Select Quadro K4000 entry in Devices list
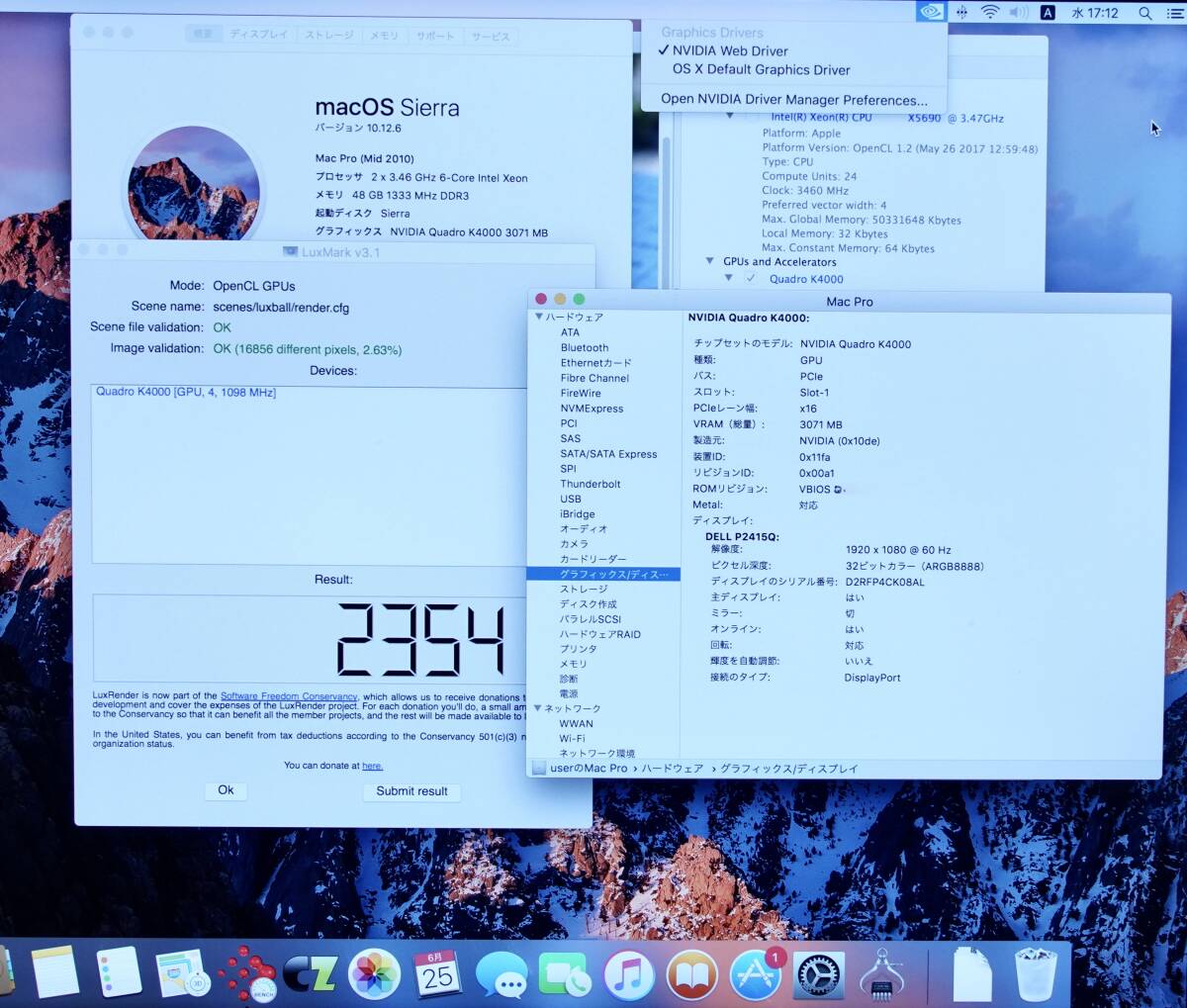1187x1008 pixels. coord(186,393)
